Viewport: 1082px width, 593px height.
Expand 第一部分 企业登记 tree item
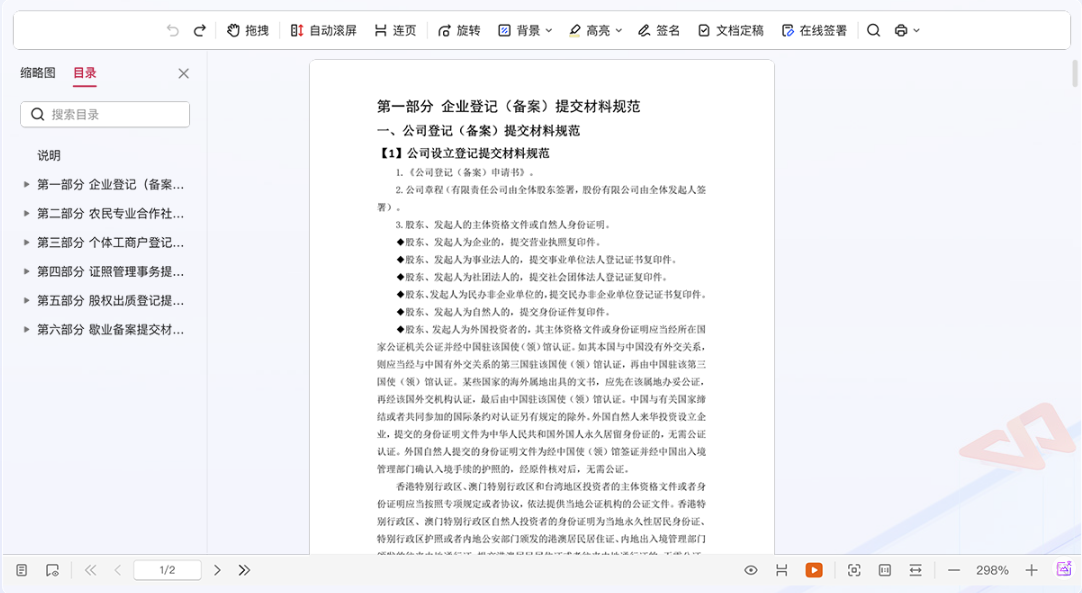pyautogui.click(x=27, y=185)
